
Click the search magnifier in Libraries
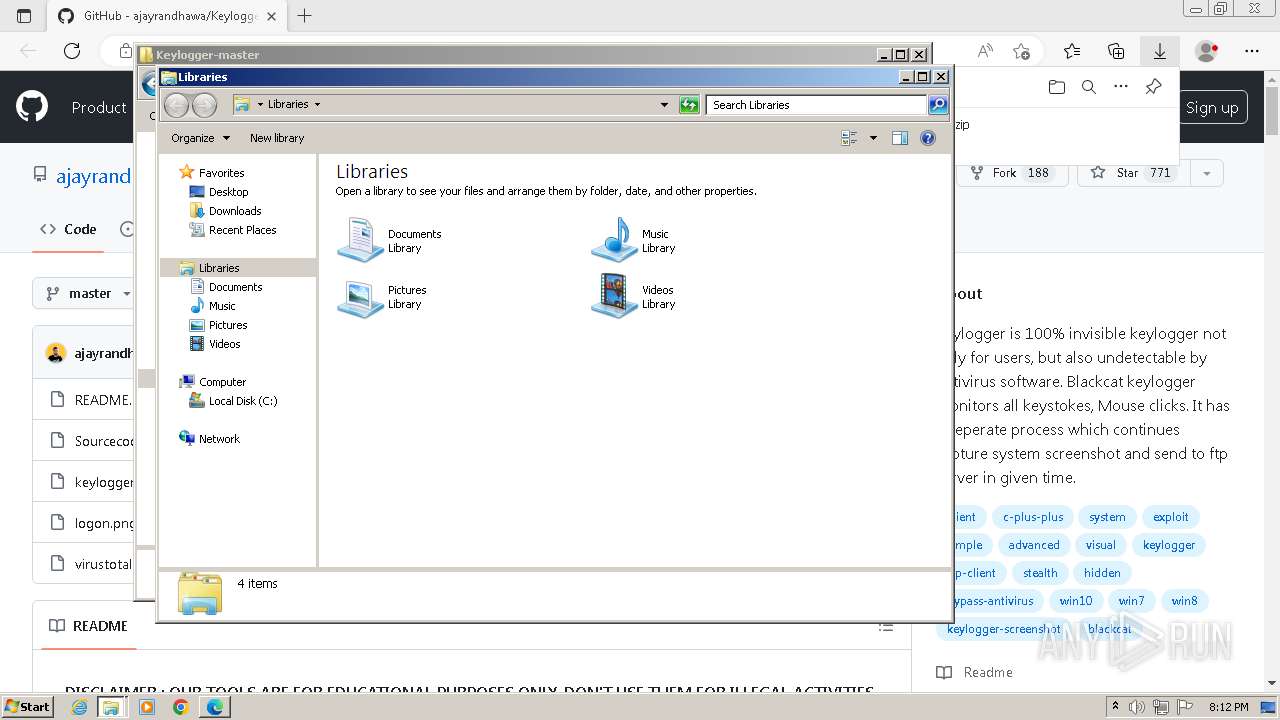click(x=938, y=104)
